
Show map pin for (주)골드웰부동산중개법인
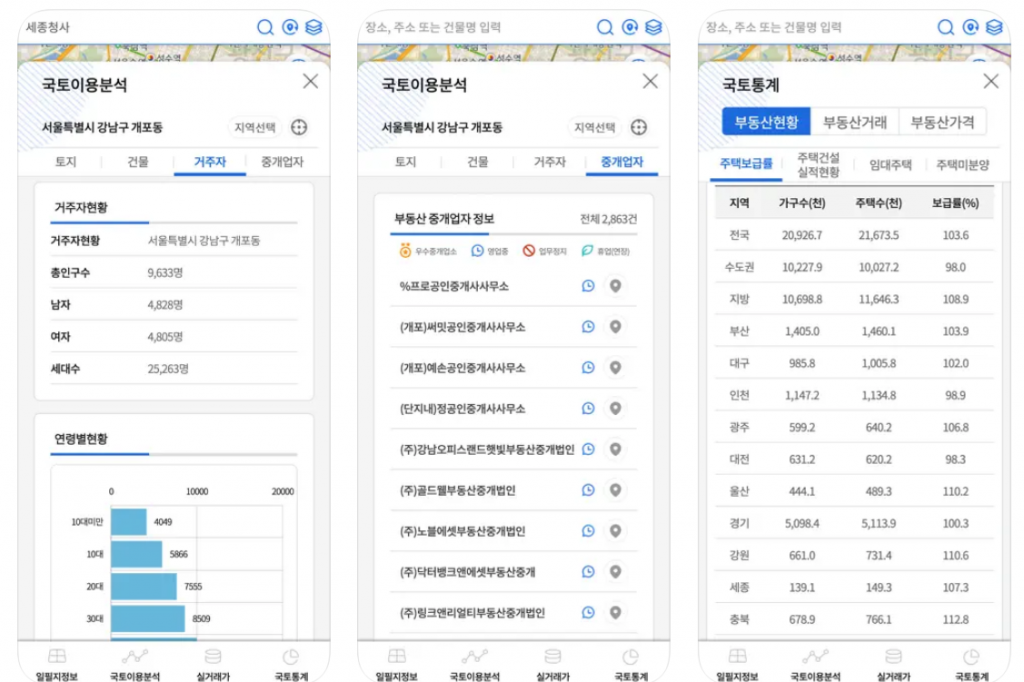click(x=615, y=490)
